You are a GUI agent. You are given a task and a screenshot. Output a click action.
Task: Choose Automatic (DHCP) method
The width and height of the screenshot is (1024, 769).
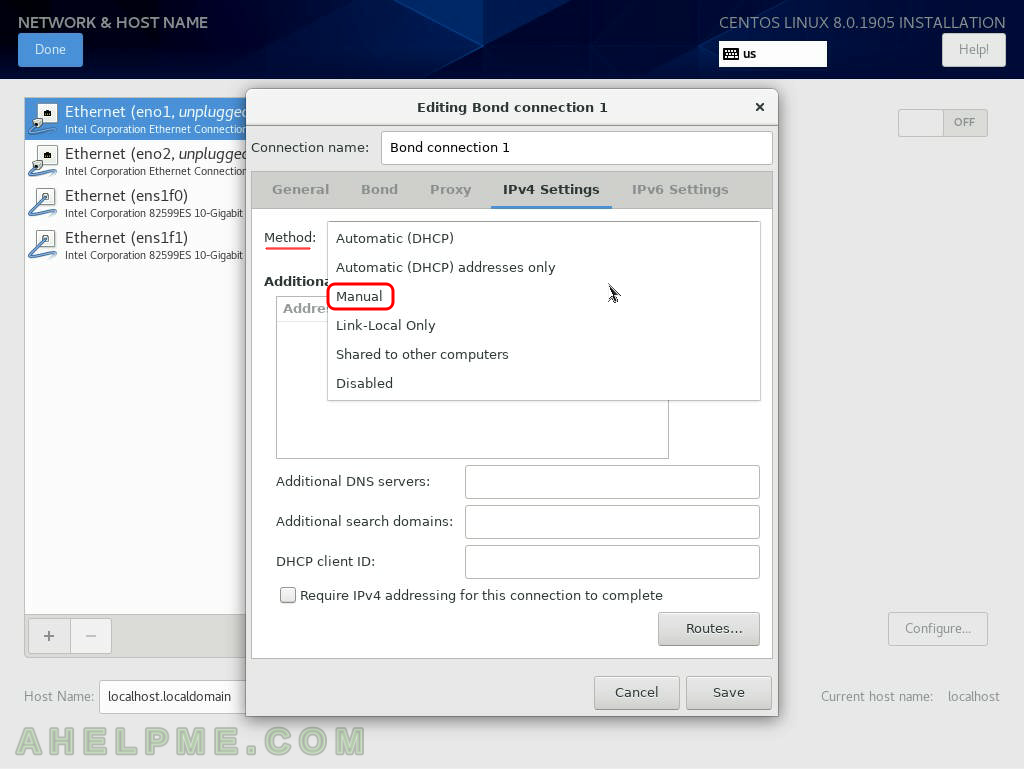click(543, 238)
